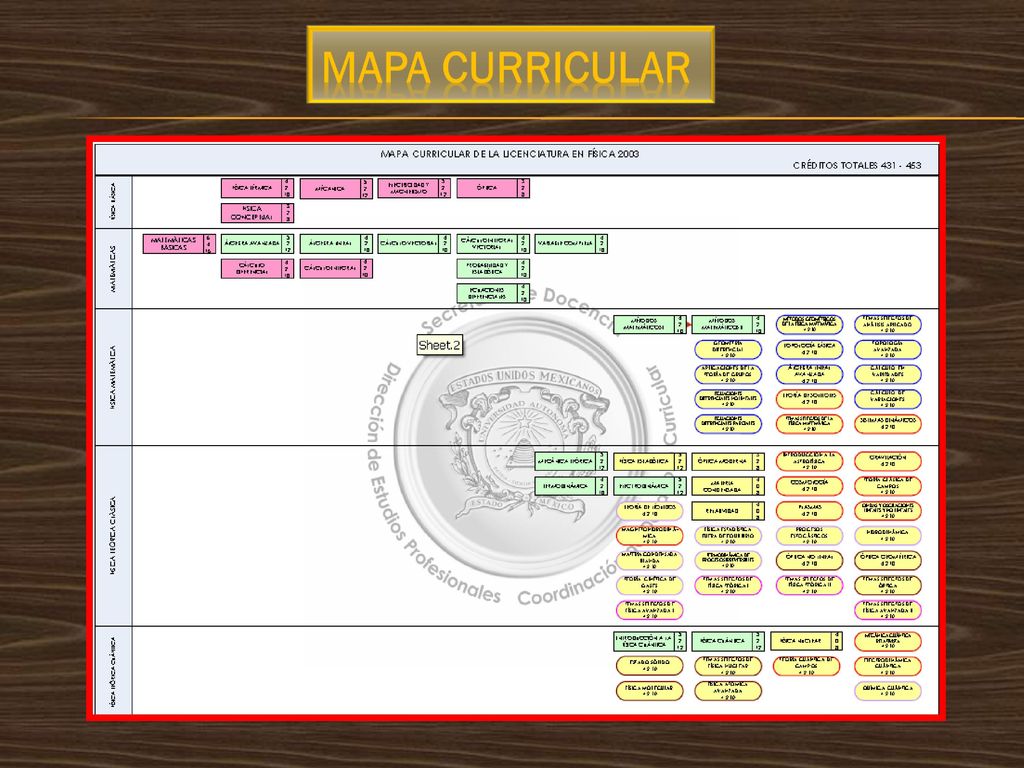This screenshot has height=768, width=1024.
Task: Click the 'FÍSICA TEÓRICA CUÁNTICA' vertical row label
Action: 114,673
